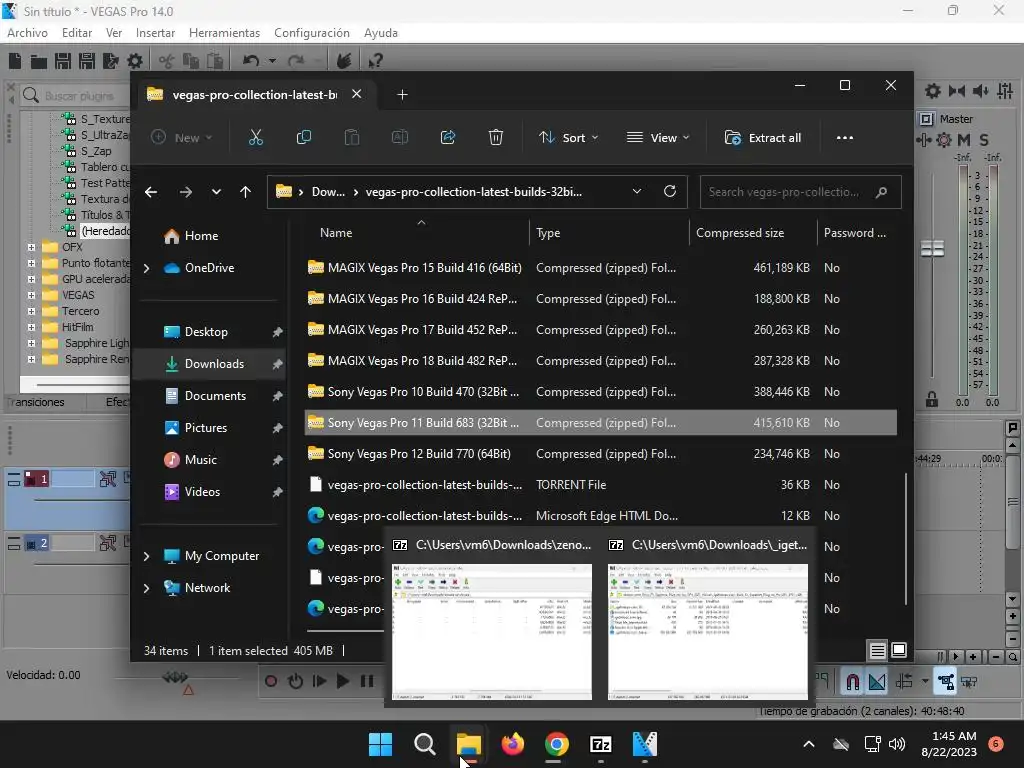Open Master FX icon beside Master label

[926, 119]
